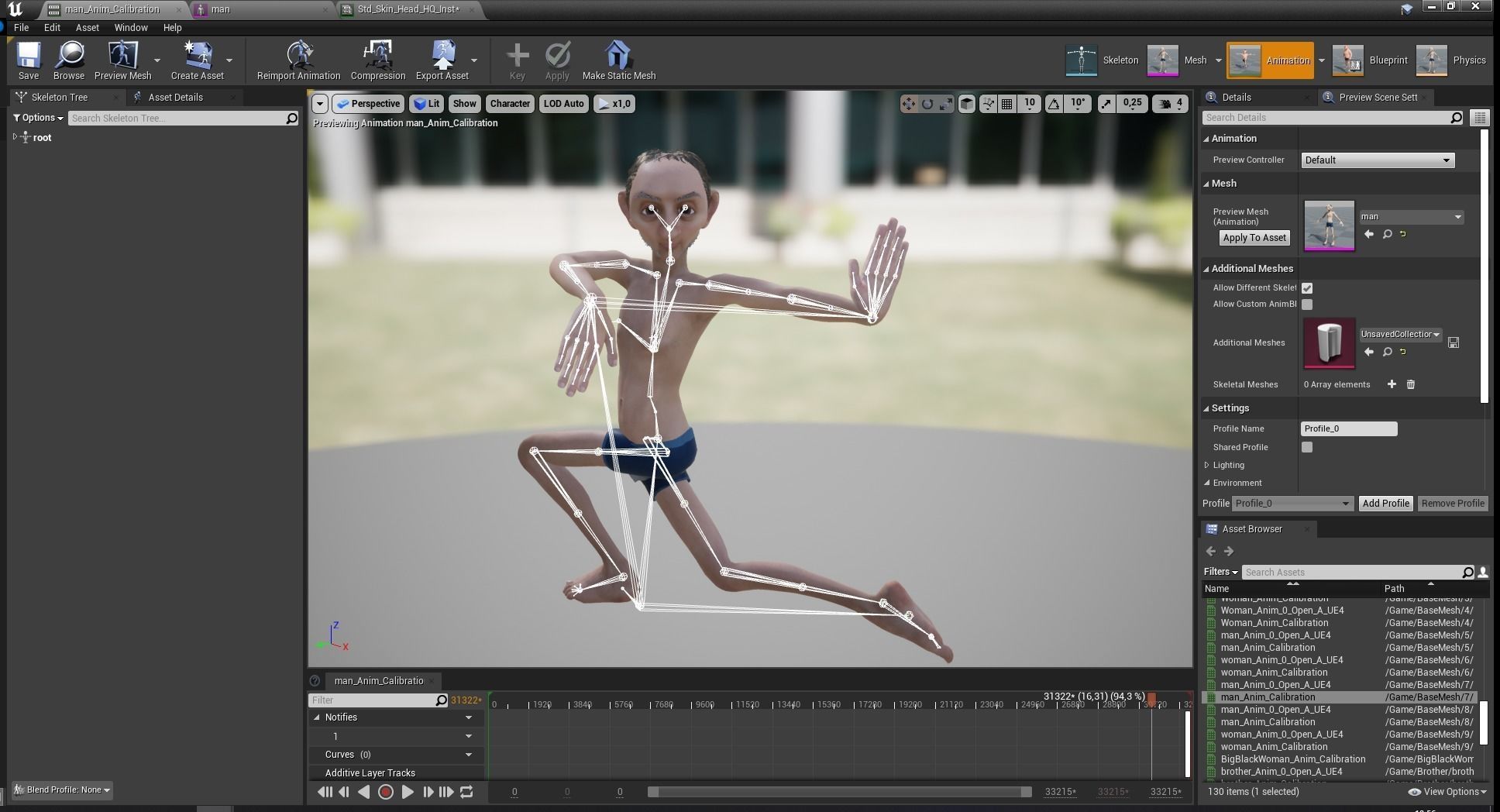The image size is (1500, 812).
Task: Empty the Skeletal Meshes array with trash icon
Action: [x=1411, y=384]
